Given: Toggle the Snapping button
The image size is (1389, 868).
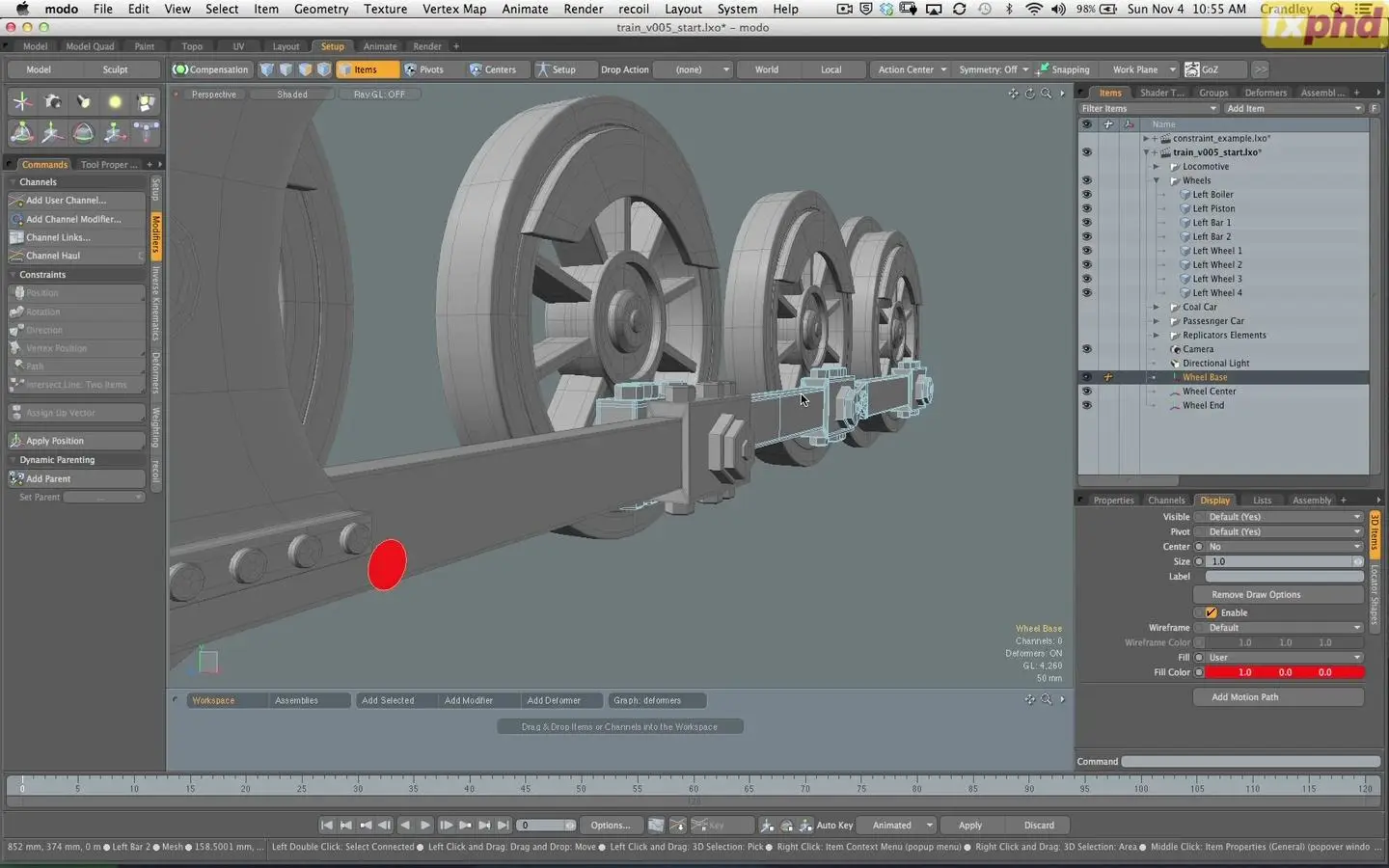Looking at the screenshot, I should (x=1063, y=69).
